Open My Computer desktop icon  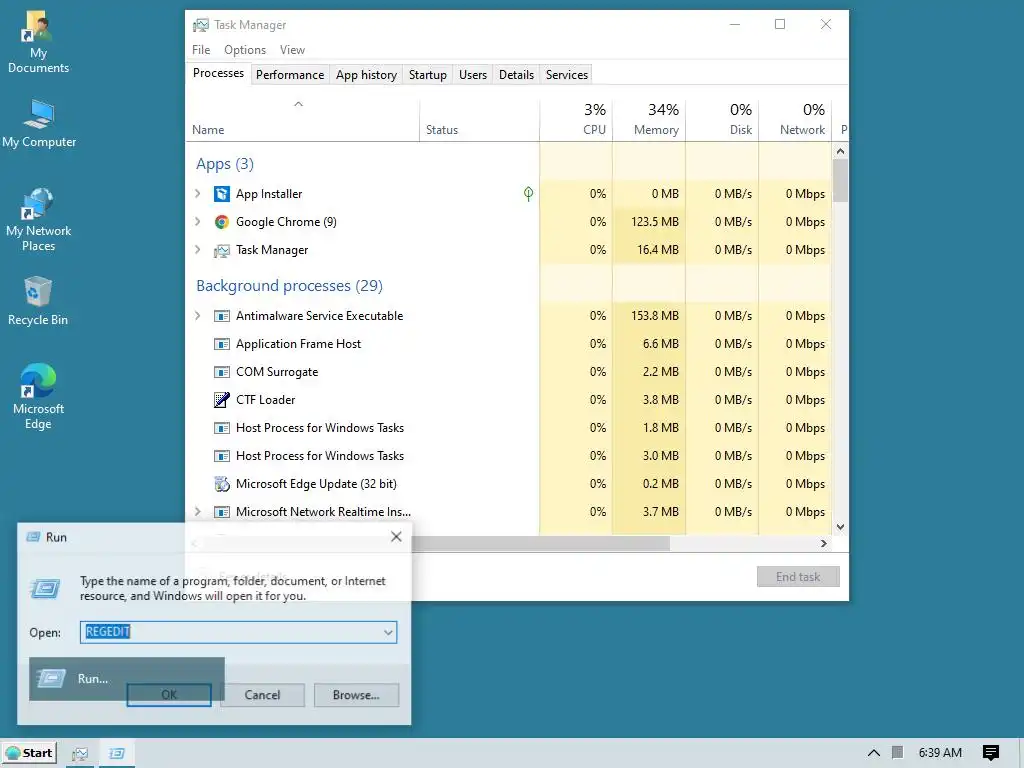[x=39, y=124]
